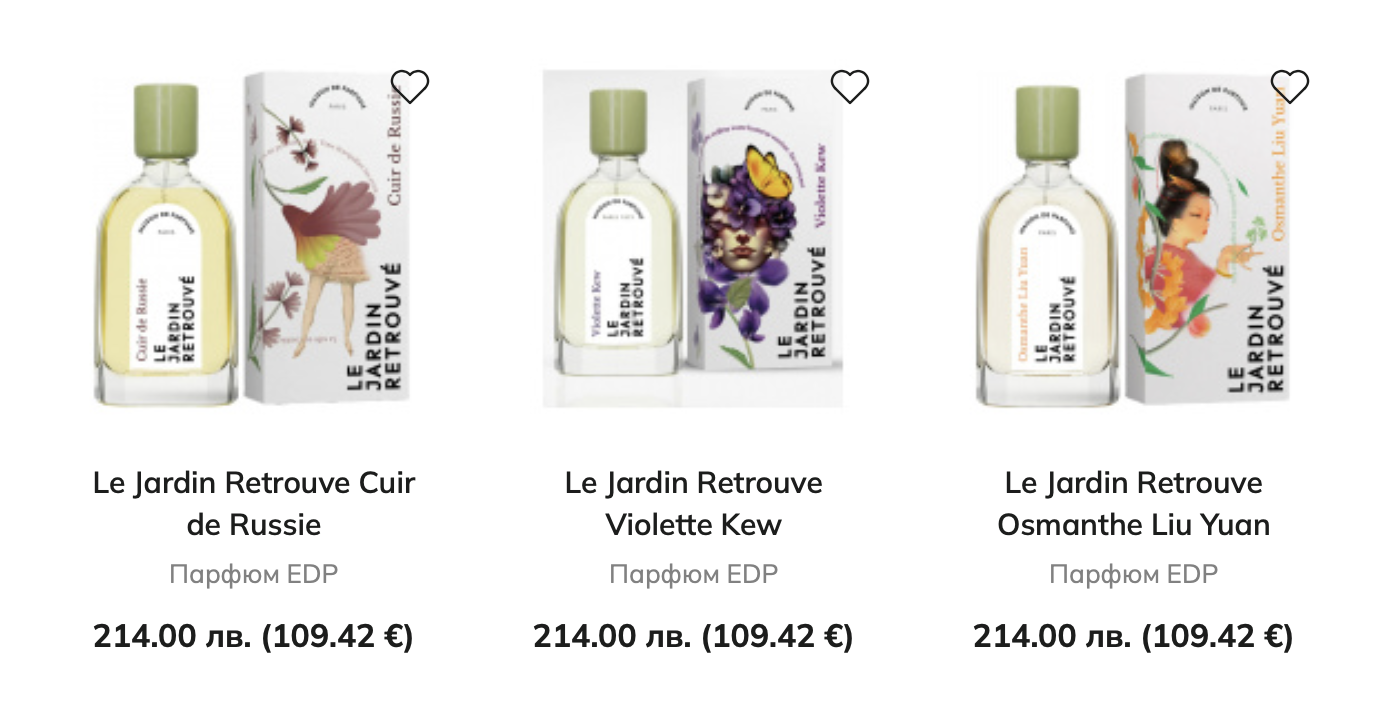1385x728 pixels.
Task: Click Парфюм EDP under Osmanthe Liu Yuan
Action: [1134, 574]
